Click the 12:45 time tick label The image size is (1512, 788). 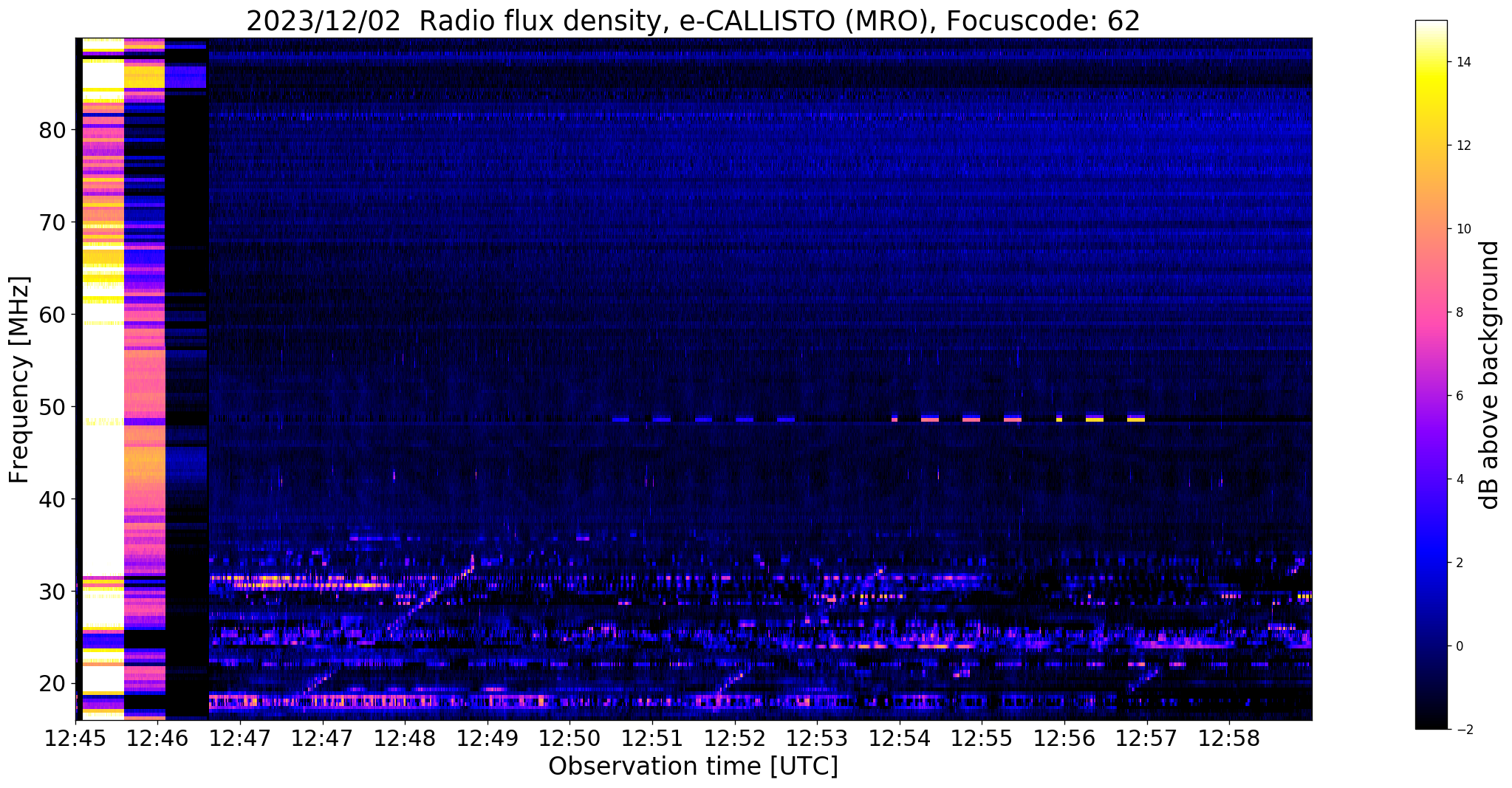pyautogui.click(x=75, y=739)
